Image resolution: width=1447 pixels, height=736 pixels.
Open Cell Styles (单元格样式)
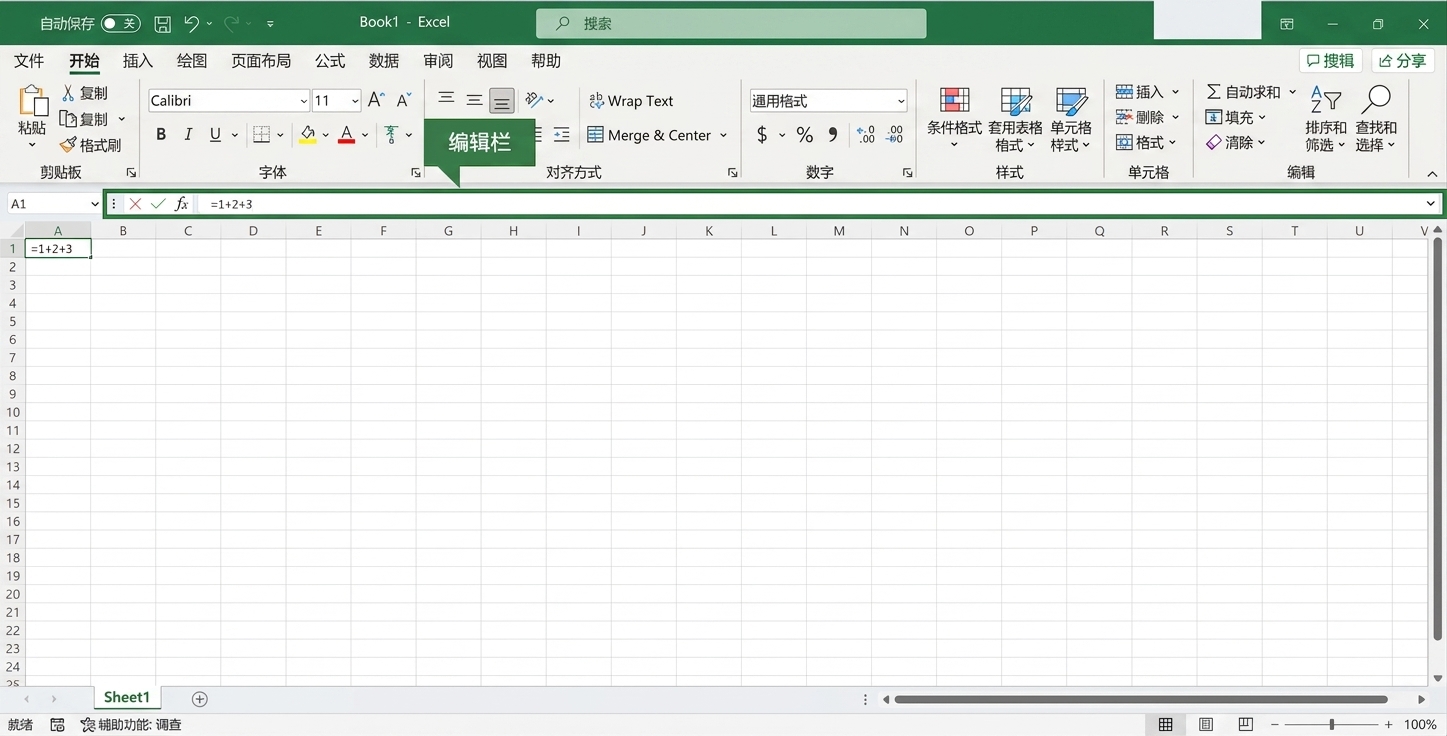(x=1071, y=118)
